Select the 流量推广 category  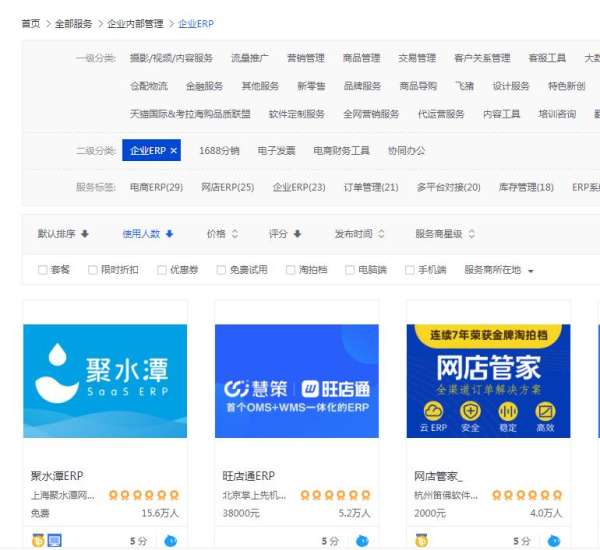point(250,58)
